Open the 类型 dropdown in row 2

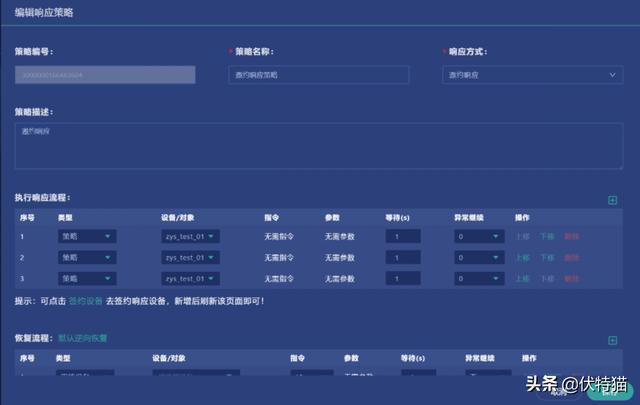tap(87, 258)
